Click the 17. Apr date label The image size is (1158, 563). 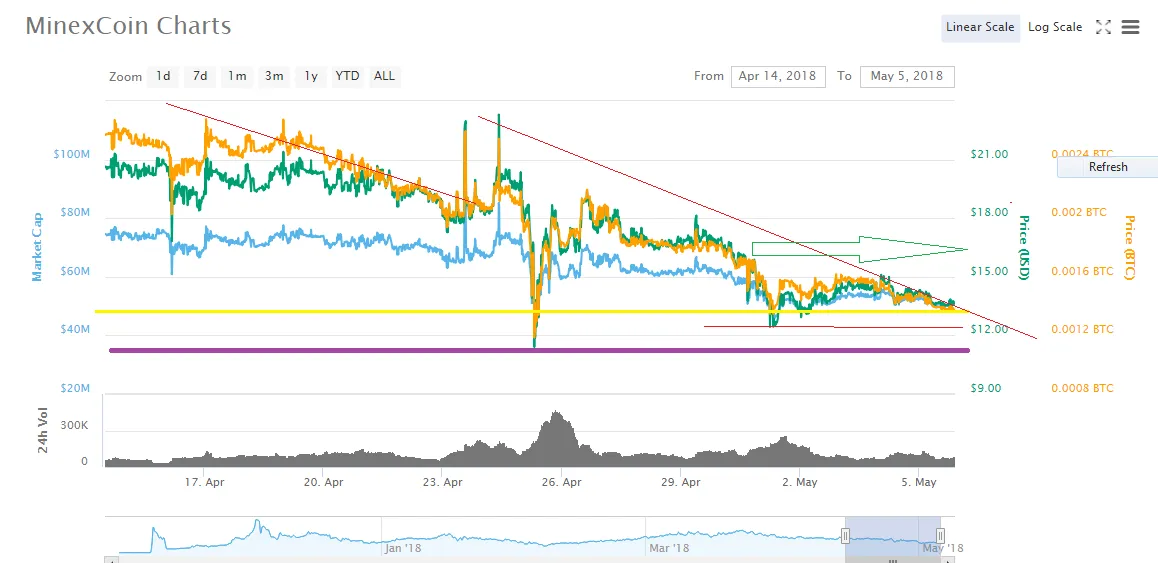pos(204,482)
